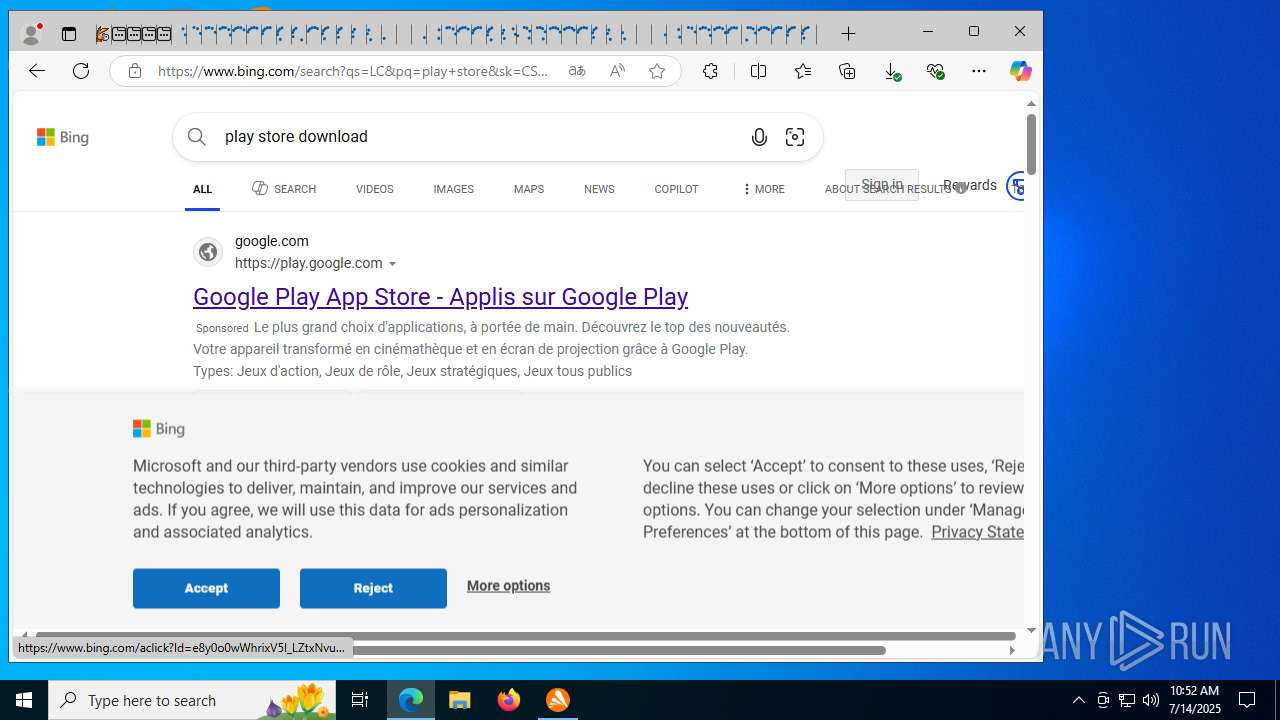Image resolution: width=1280 pixels, height=720 pixels.
Task: Open More options for cookies
Action: 508,586
